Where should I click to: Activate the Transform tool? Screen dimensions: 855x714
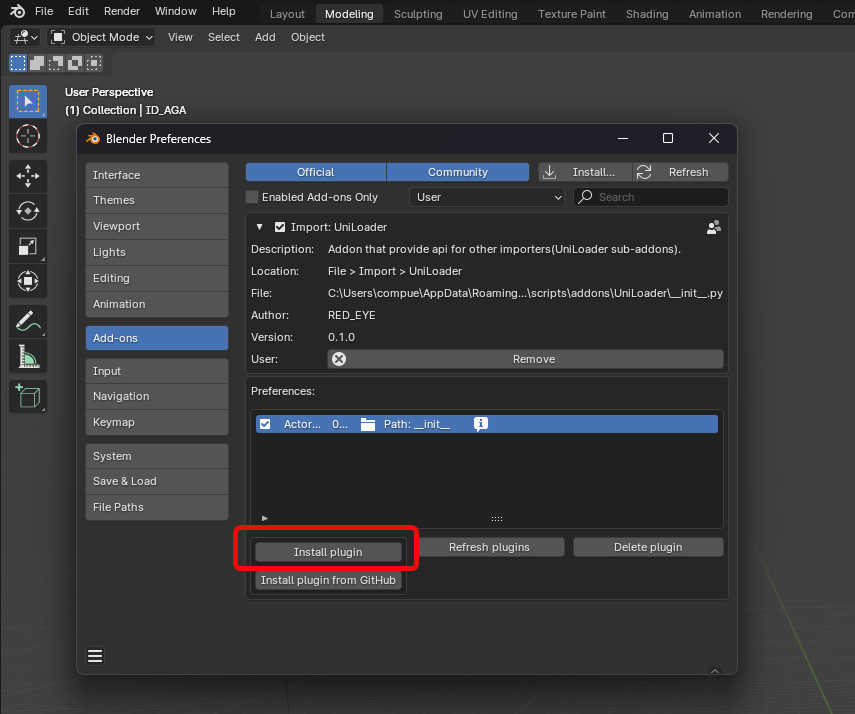(x=28, y=281)
